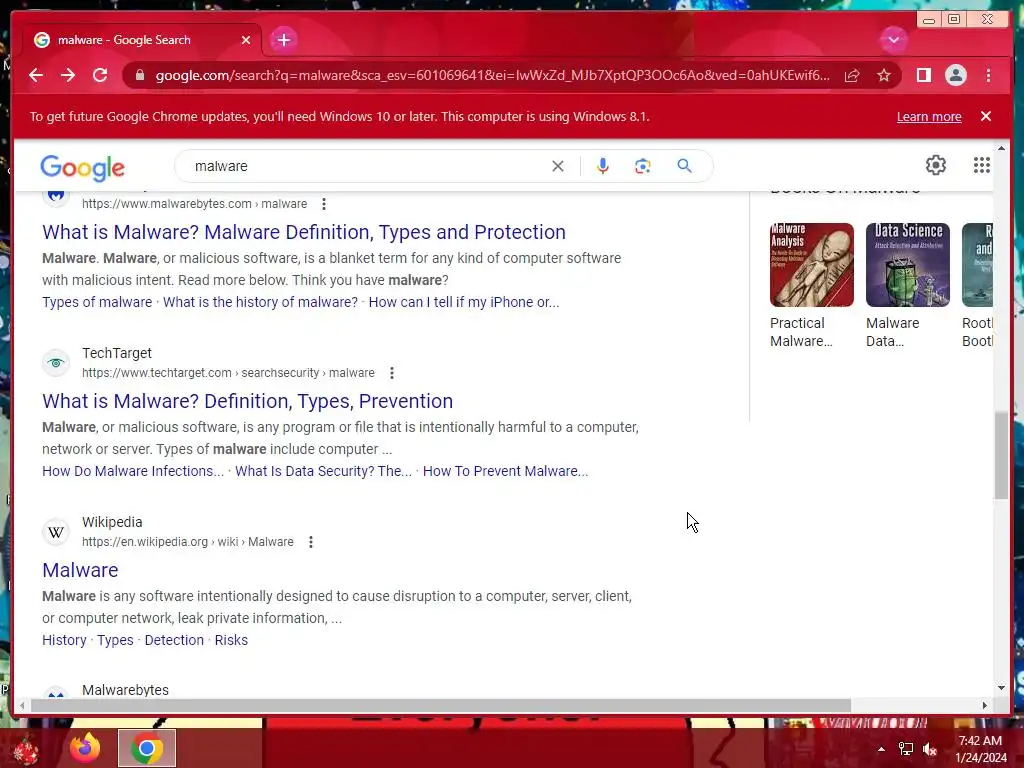Open the Google apps grid

click(x=982, y=165)
